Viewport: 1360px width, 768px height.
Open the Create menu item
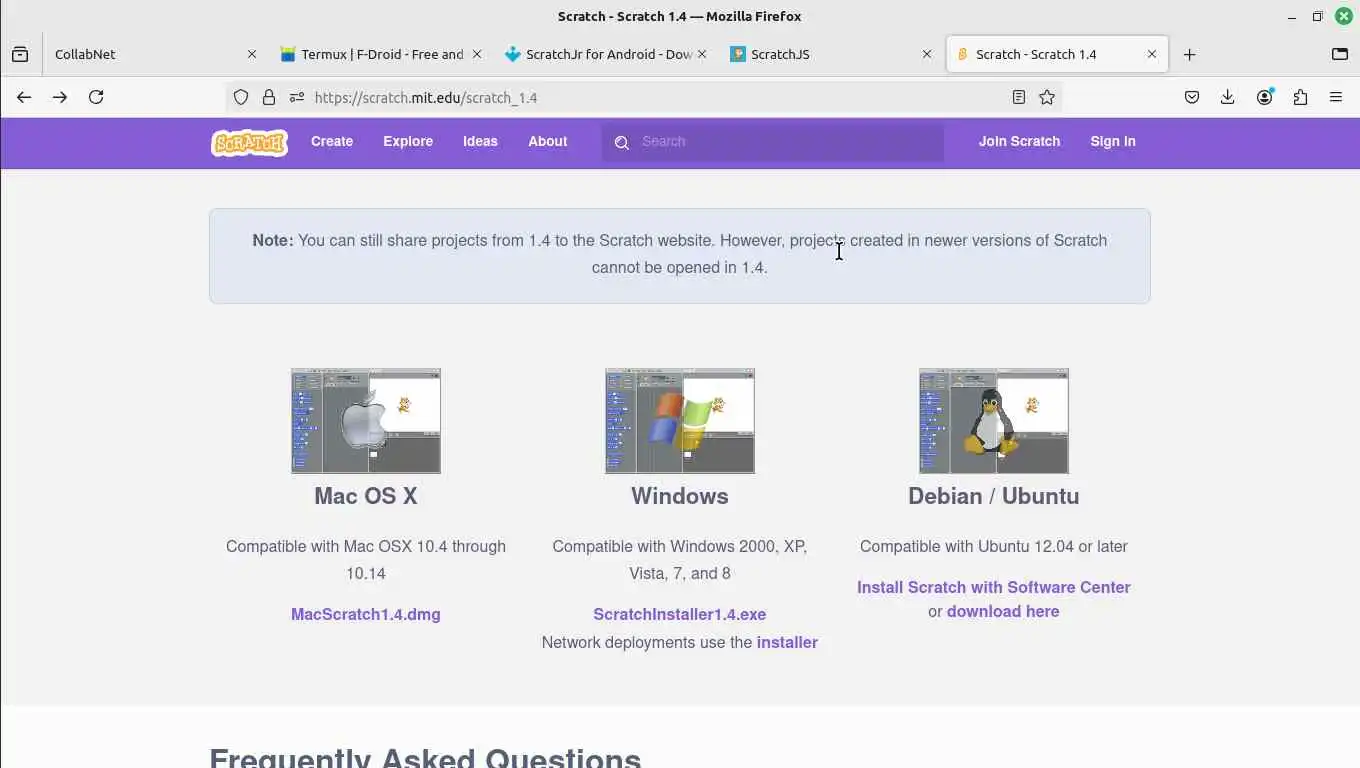point(332,142)
